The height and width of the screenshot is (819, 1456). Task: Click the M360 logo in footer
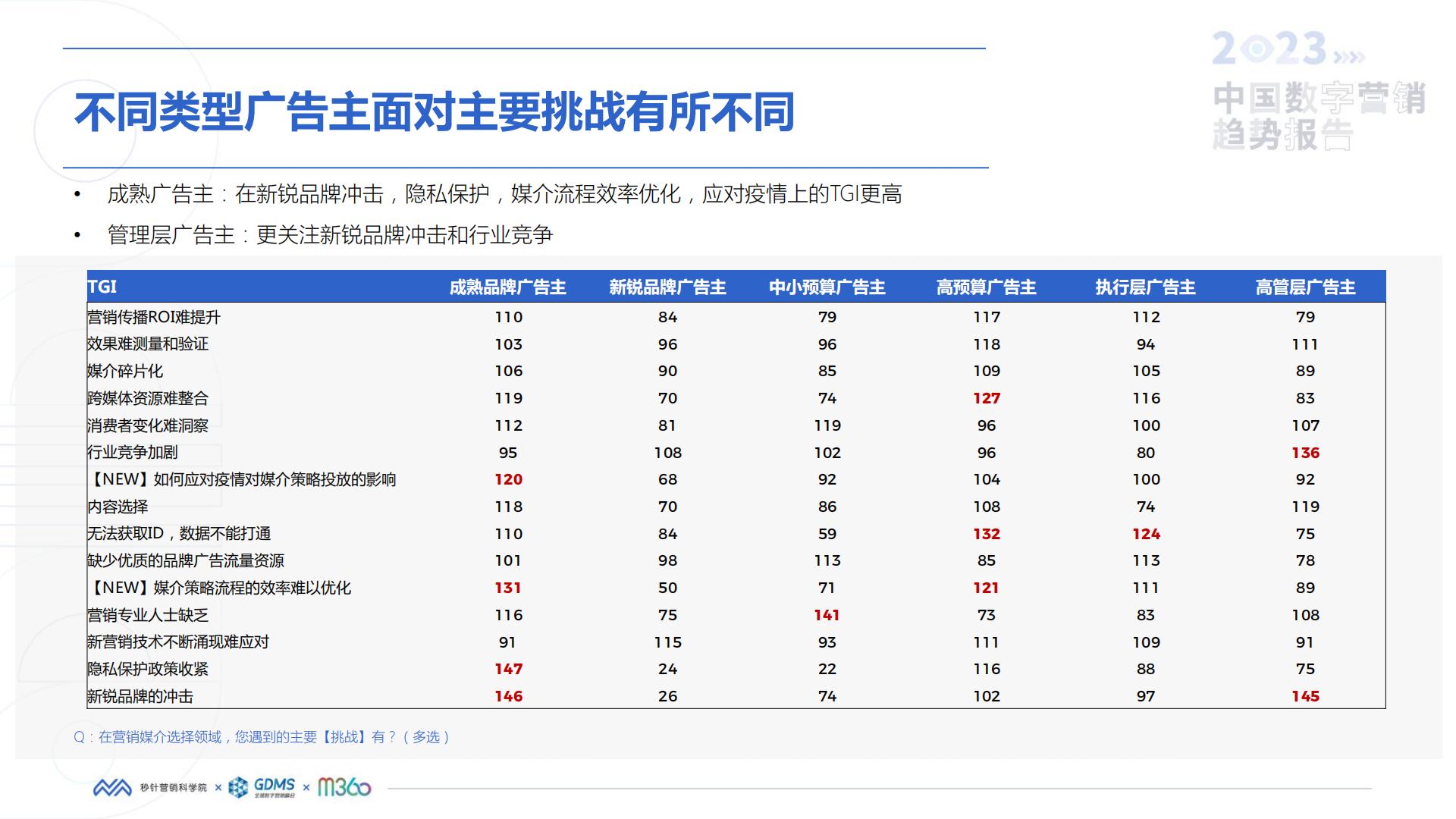point(344,787)
